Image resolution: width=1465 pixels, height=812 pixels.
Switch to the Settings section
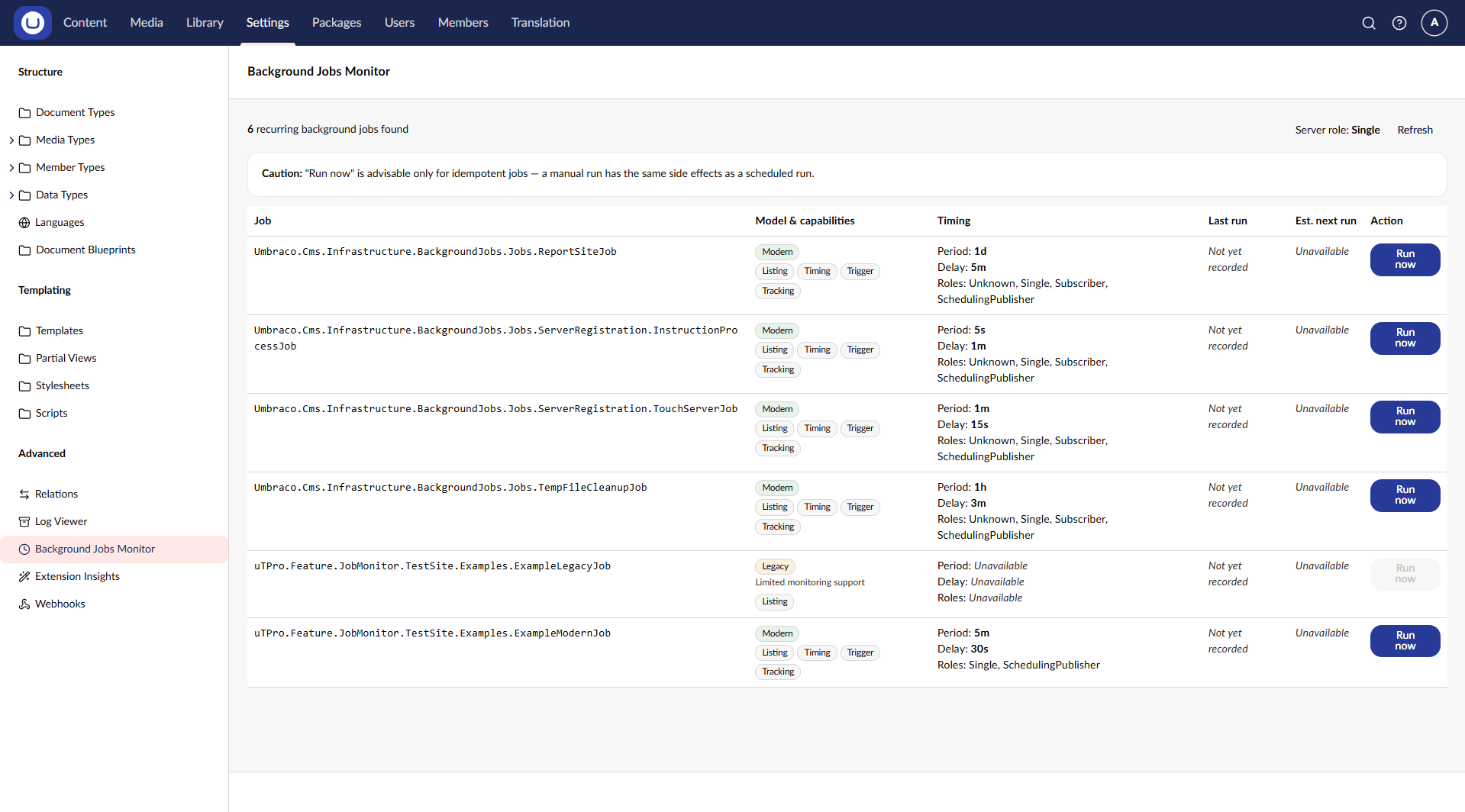pyautogui.click(x=267, y=23)
